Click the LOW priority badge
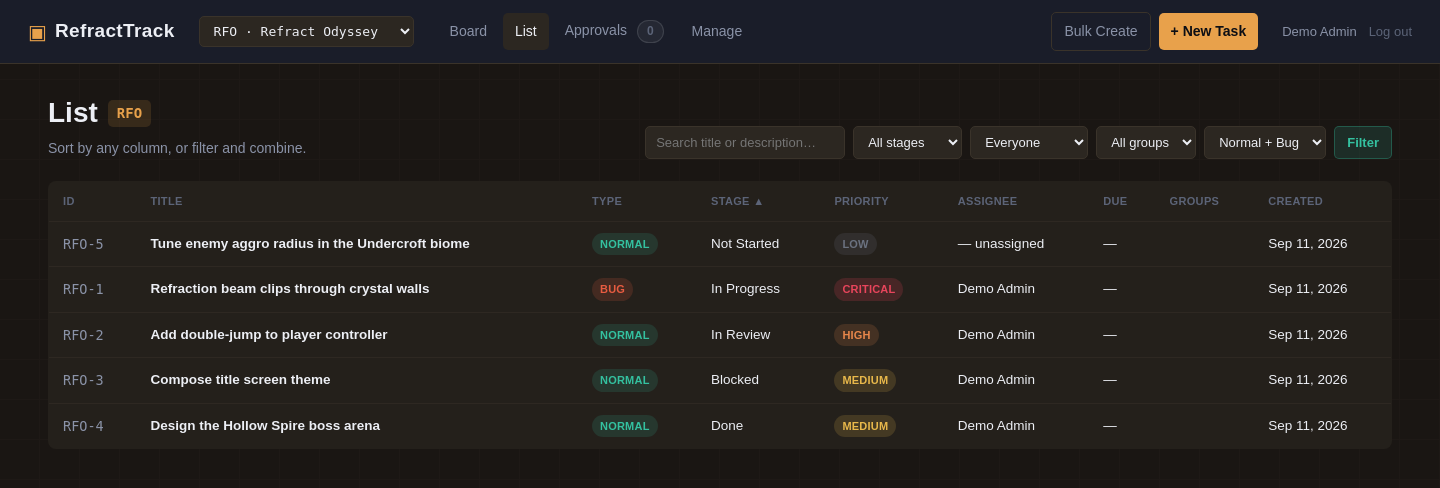The image size is (1440, 488). [x=855, y=244]
